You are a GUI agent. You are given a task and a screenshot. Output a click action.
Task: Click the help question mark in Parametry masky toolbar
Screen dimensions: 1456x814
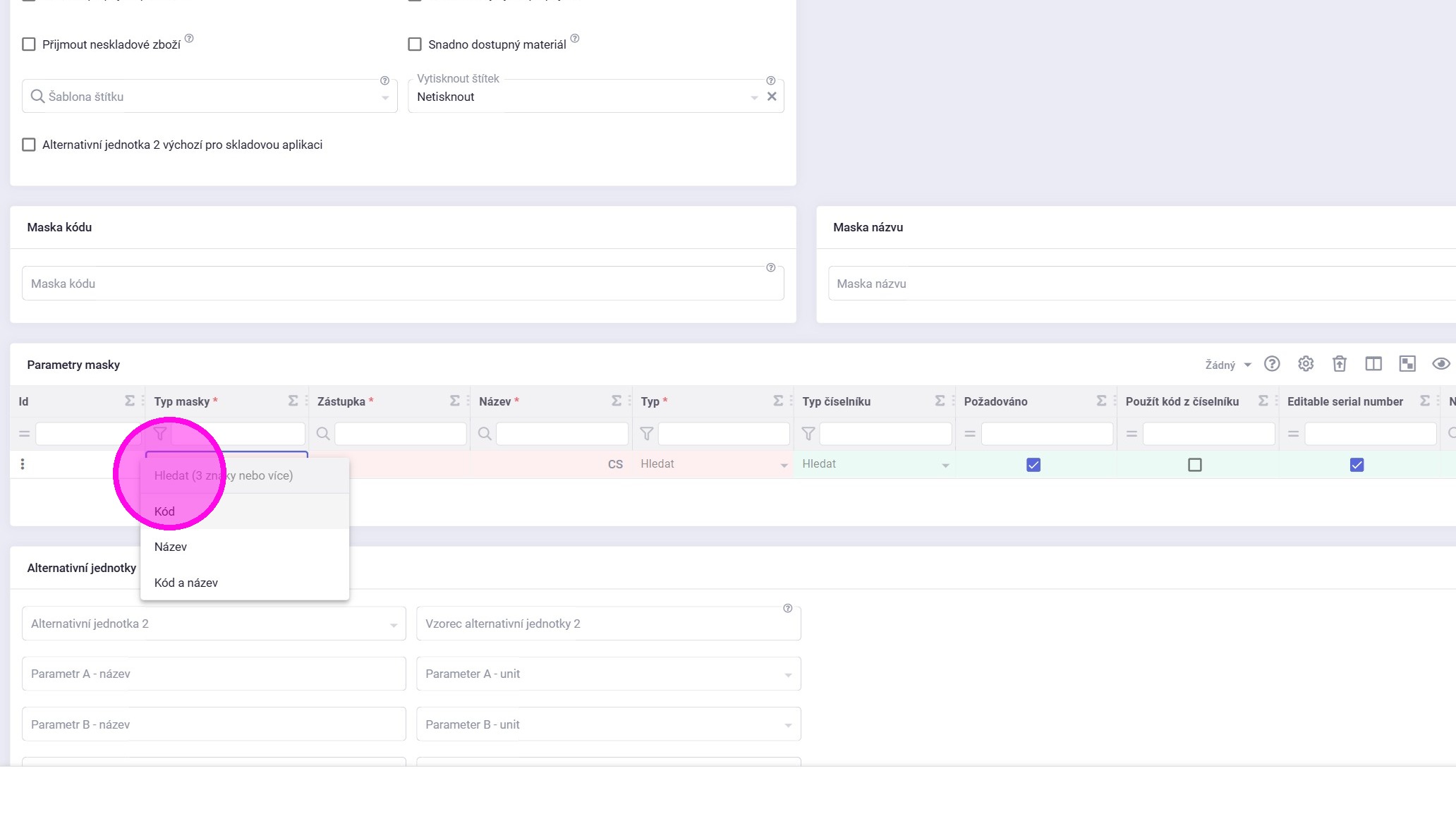tap(1271, 364)
